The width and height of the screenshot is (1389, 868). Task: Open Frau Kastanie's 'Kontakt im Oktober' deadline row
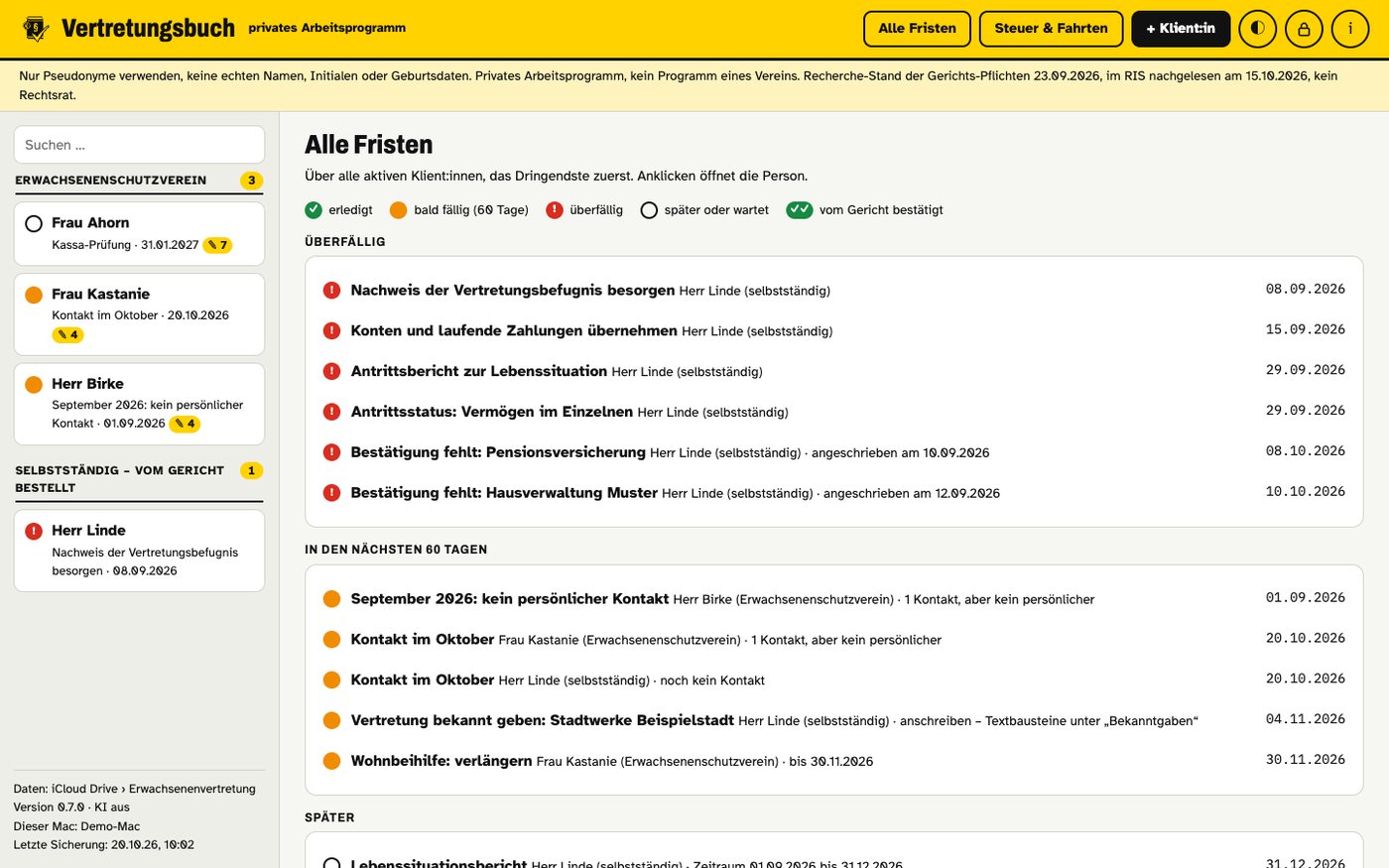tap(833, 640)
